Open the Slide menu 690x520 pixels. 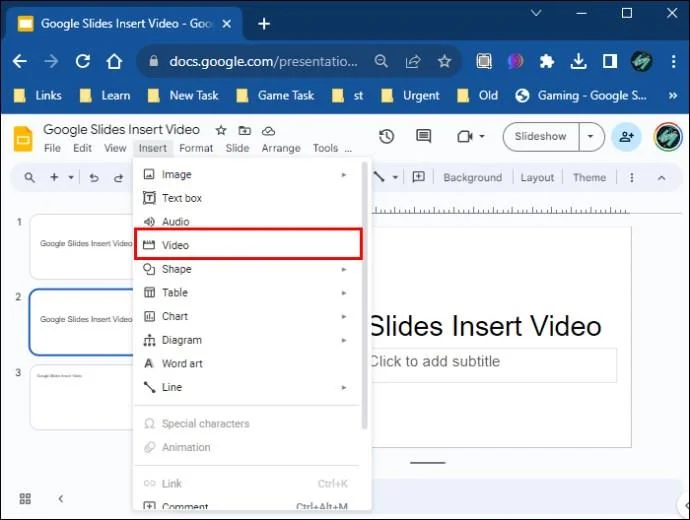tap(237, 148)
